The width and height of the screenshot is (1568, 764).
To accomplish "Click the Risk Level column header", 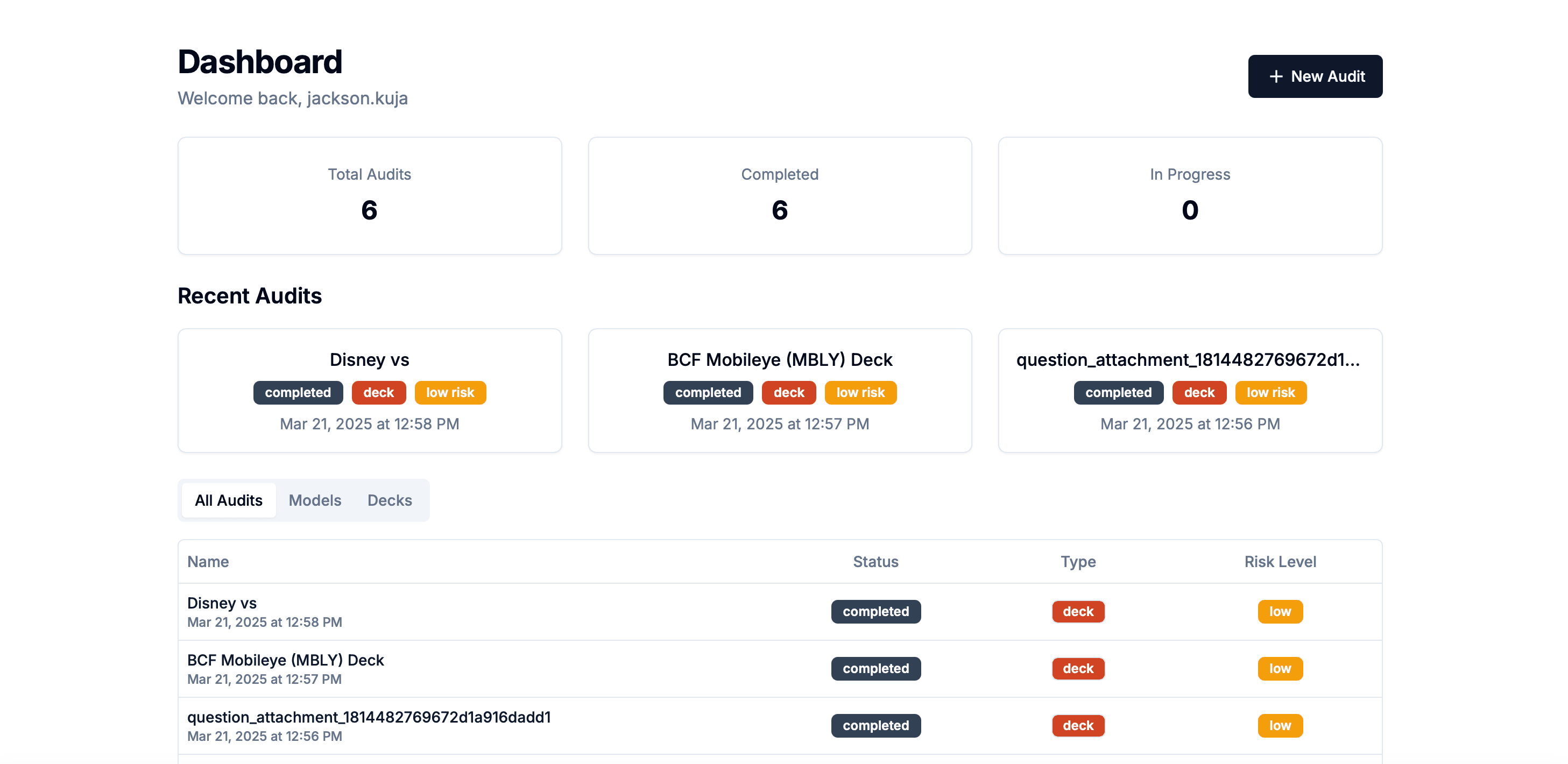I will point(1280,562).
